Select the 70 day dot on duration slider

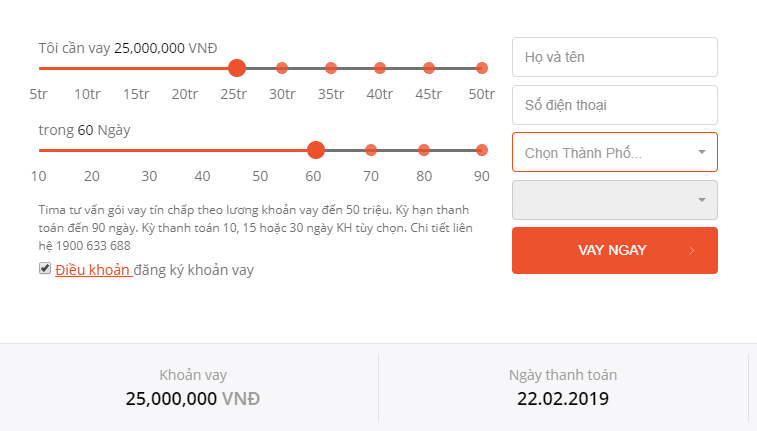pos(371,150)
